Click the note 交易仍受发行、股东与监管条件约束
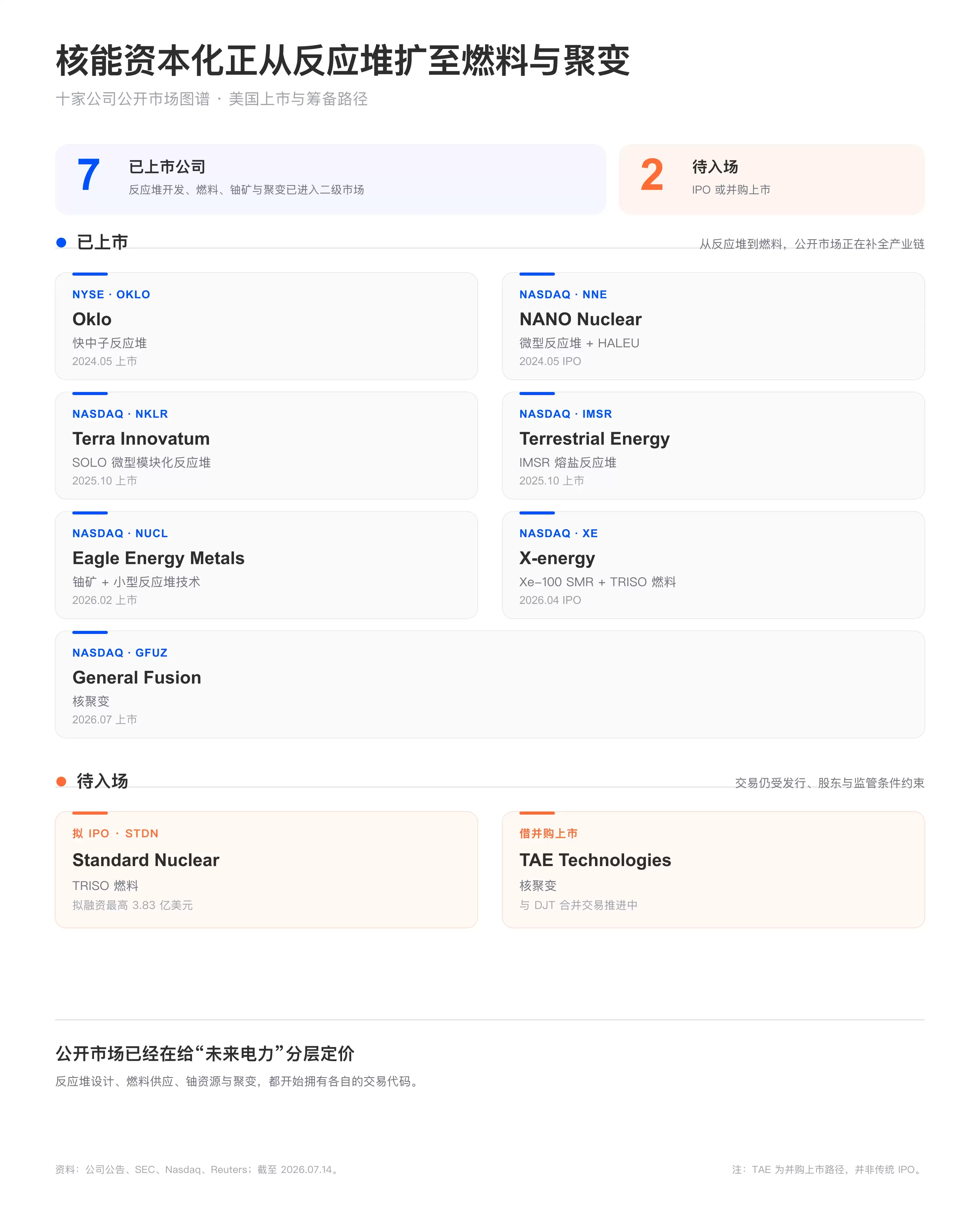The width and height of the screenshot is (980, 1225). (x=829, y=783)
